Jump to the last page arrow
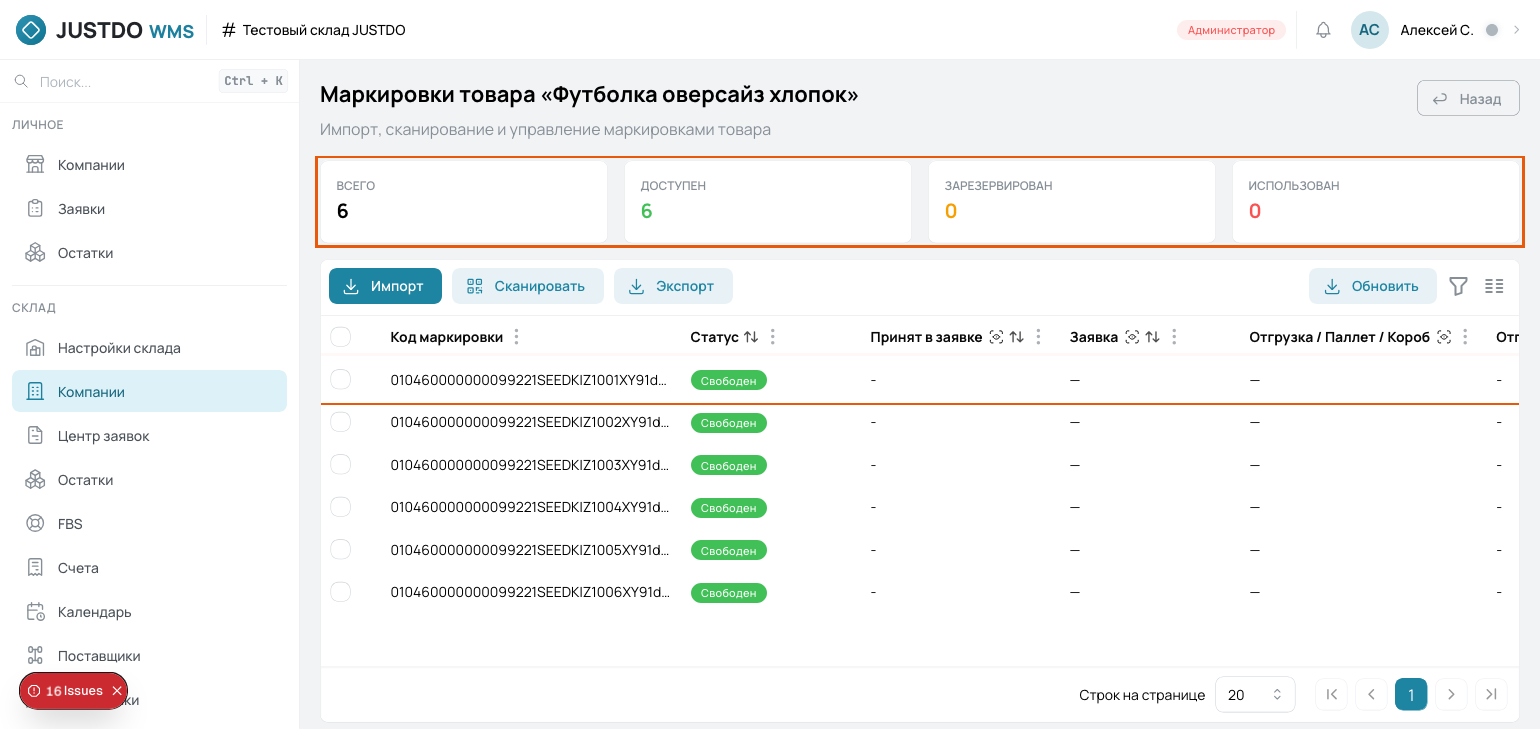 pyautogui.click(x=1491, y=695)
